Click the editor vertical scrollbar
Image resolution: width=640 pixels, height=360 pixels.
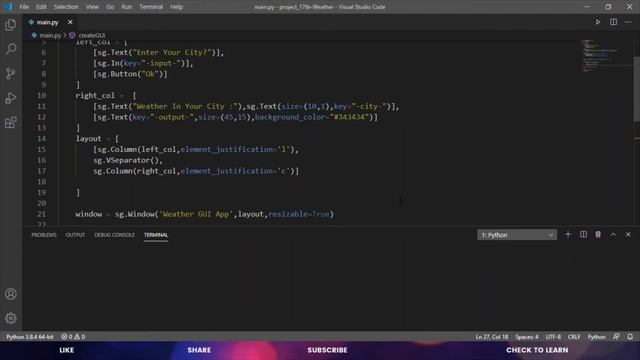(637, 89)
